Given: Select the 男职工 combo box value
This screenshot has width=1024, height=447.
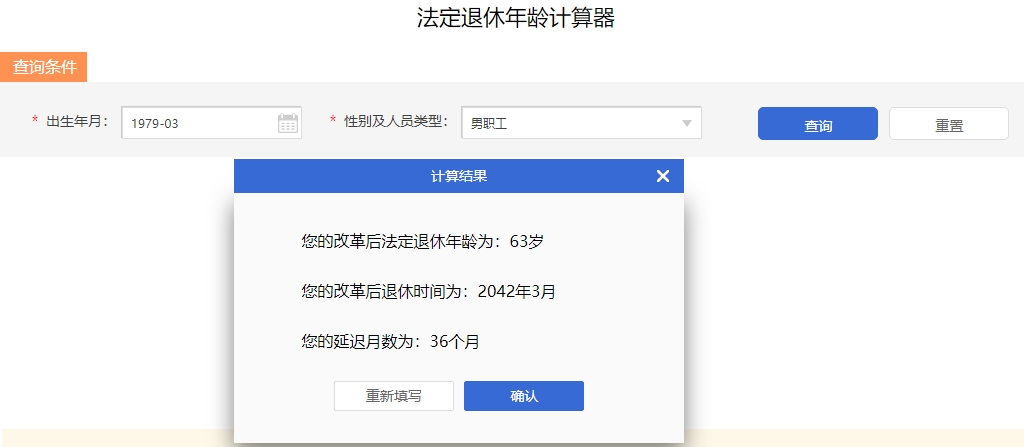Looking at the screenshot, I should (570, 124).
